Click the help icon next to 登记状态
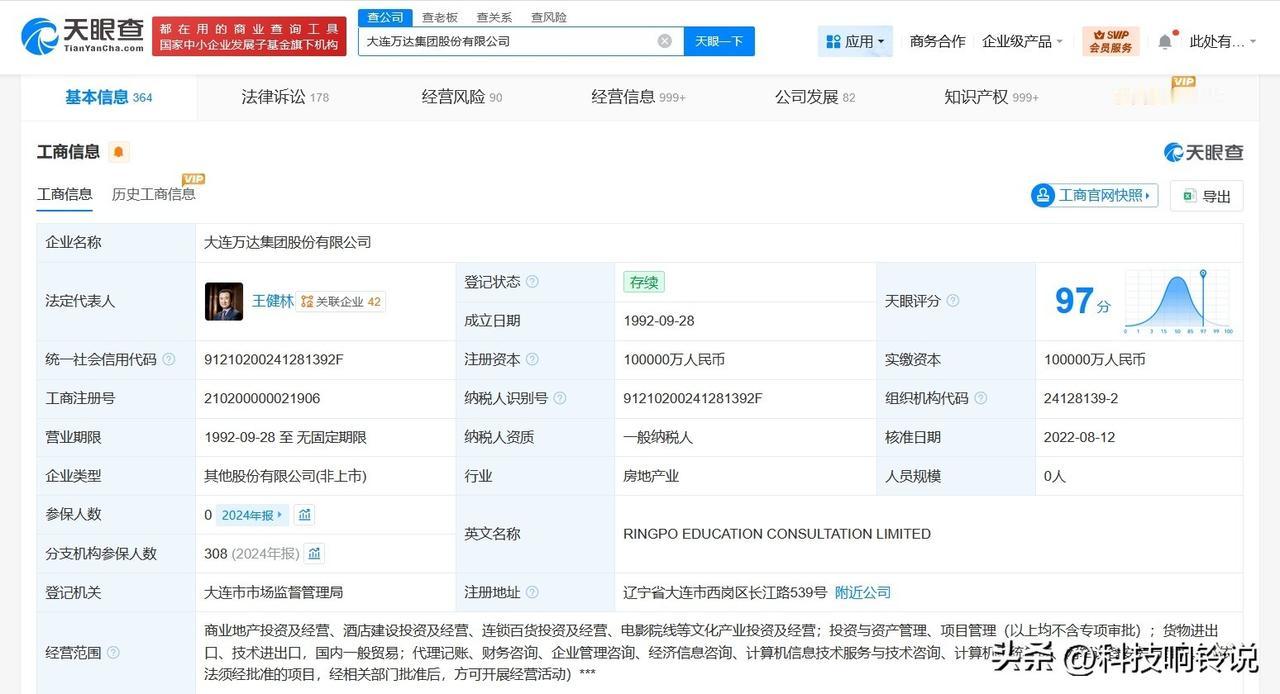The image size is (1280, 694). [532, 282]
